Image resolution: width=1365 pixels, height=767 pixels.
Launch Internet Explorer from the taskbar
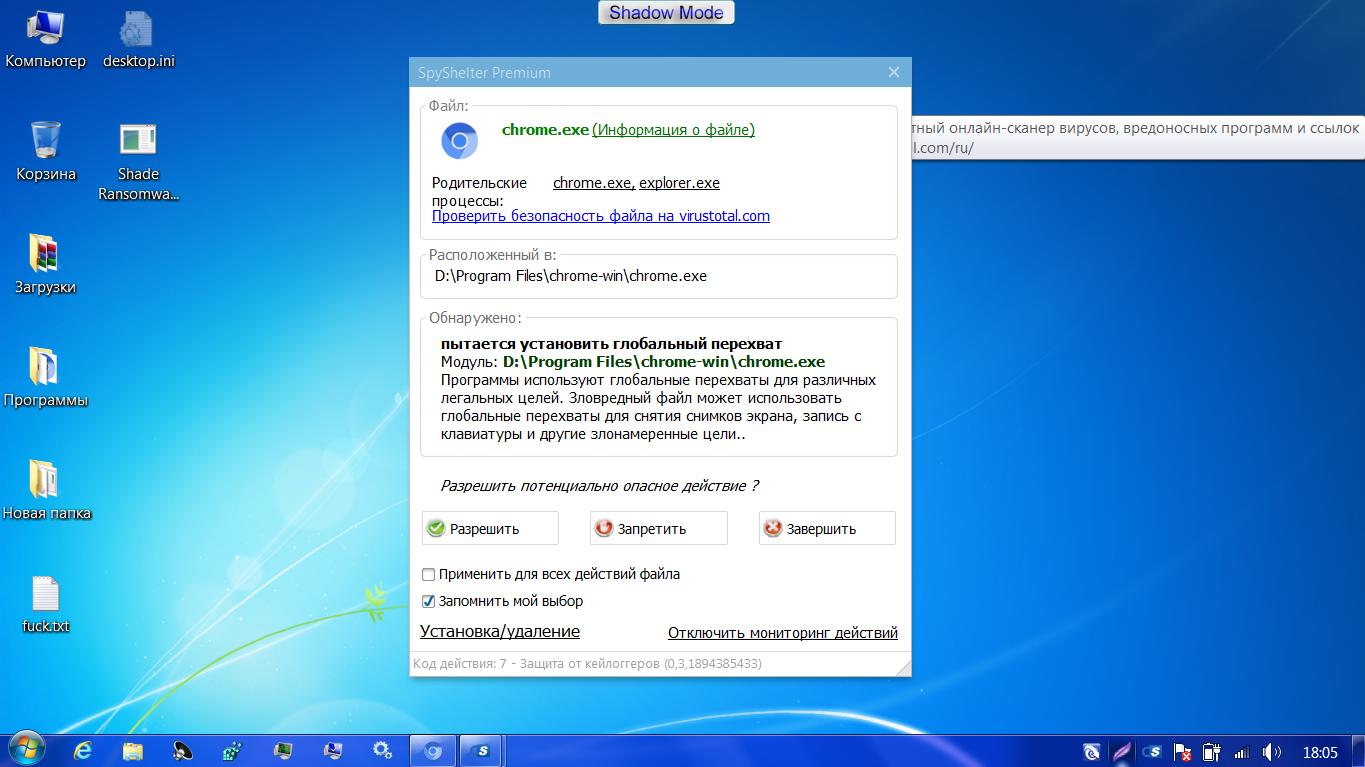[83, 750]
